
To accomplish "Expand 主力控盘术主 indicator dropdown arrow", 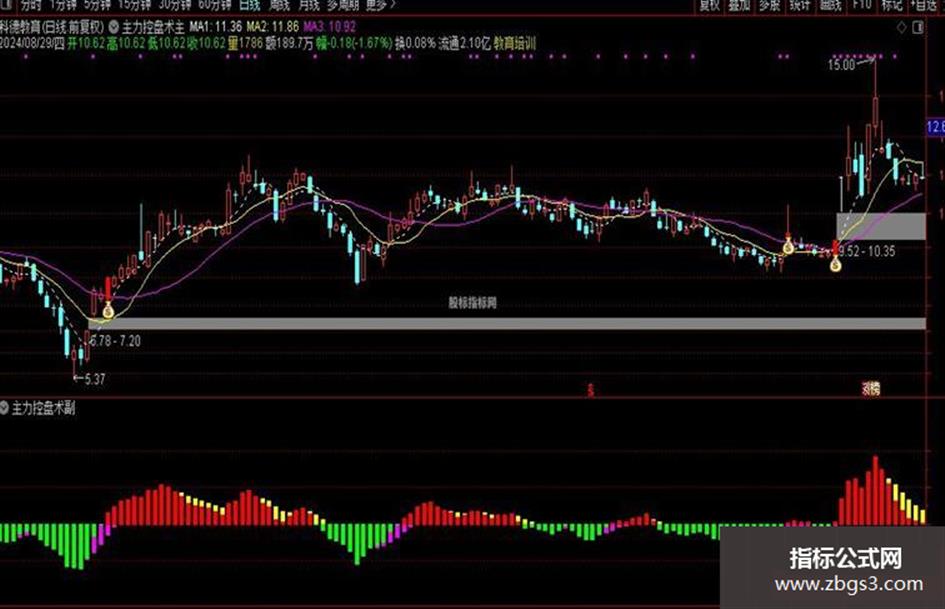I will tap(114, 27).
